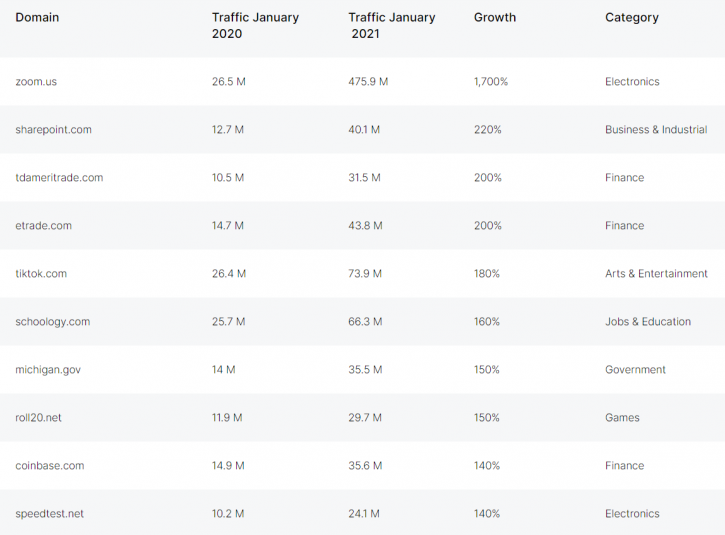Click the 73.9 M traffic value

point(365,274)
